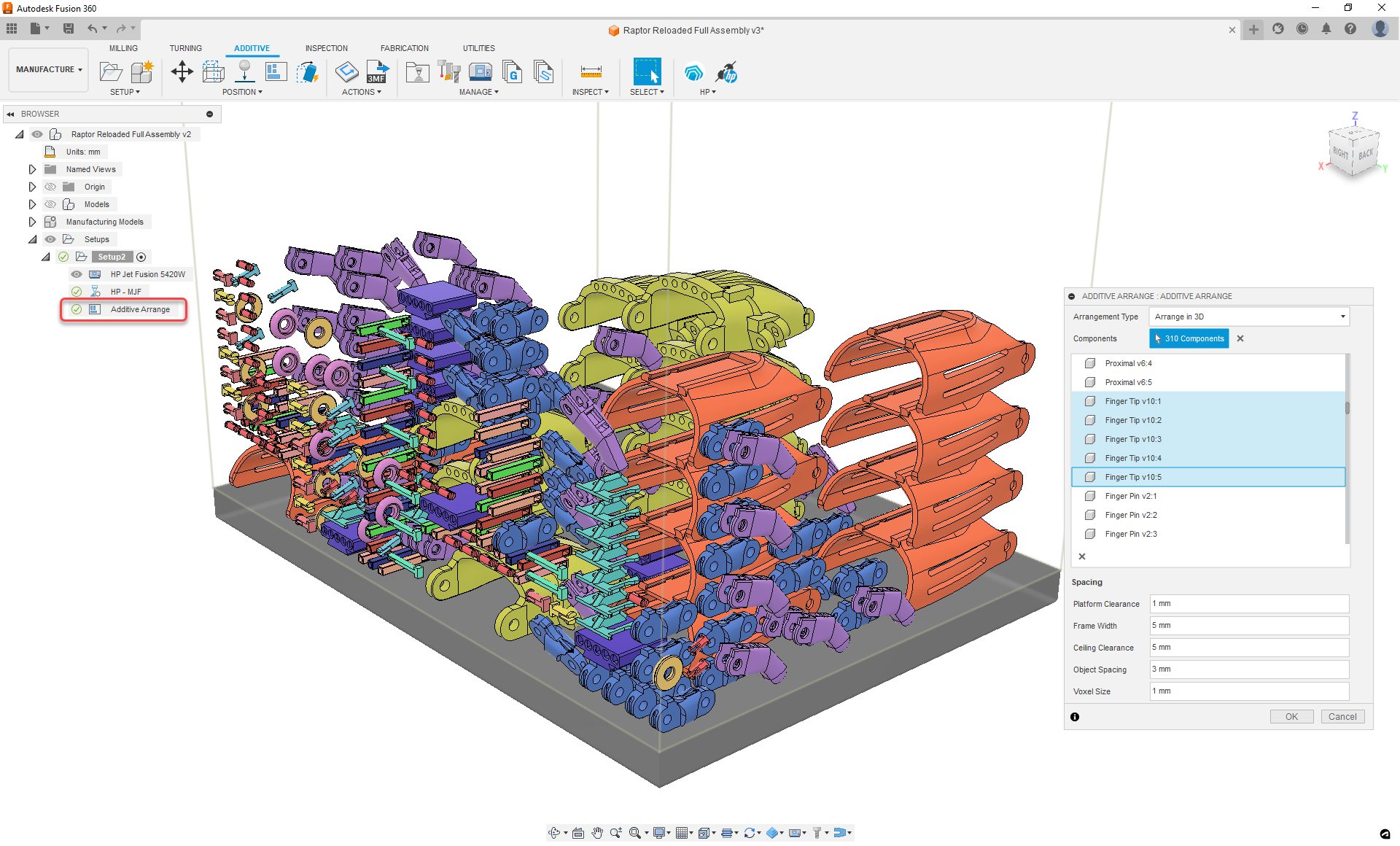This screenshot has width=1400, height=846.
Task: Click the Export 3MF file icon
Action: [377, 71]
